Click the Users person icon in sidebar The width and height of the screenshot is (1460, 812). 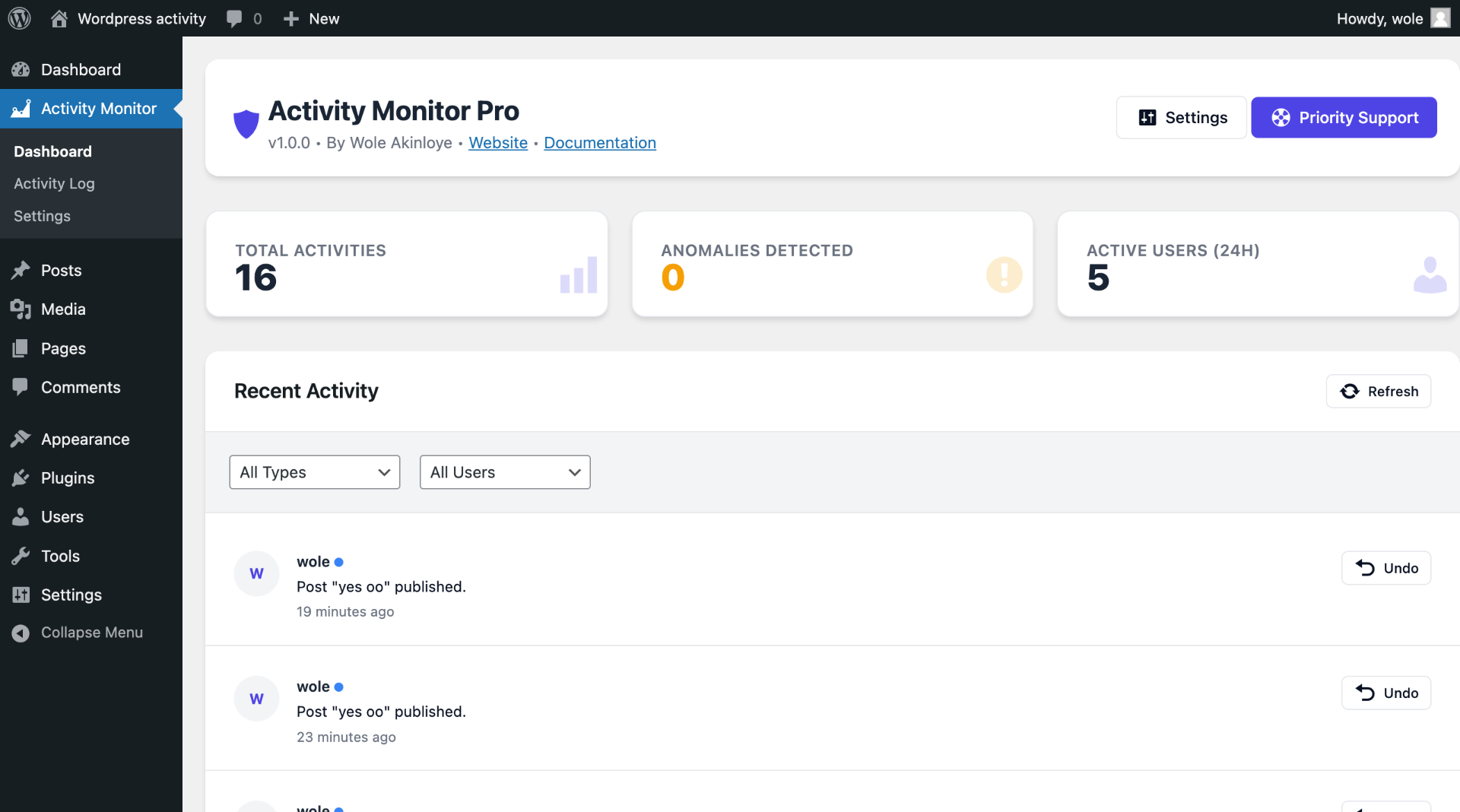click(x=21, y=516)
